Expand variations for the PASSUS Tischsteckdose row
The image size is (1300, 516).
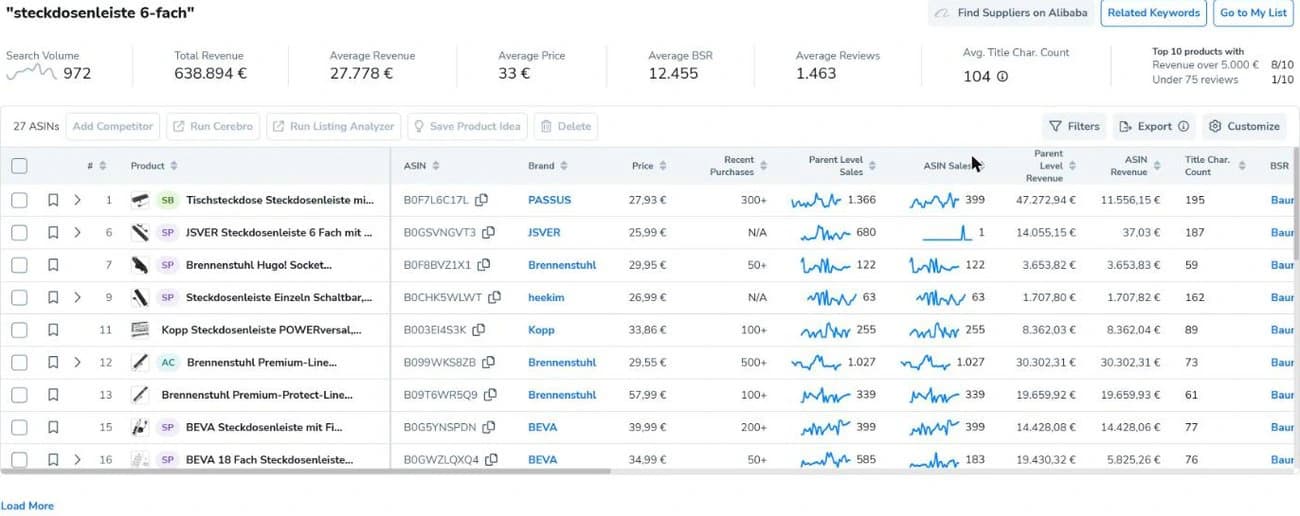tap(77, 200)
